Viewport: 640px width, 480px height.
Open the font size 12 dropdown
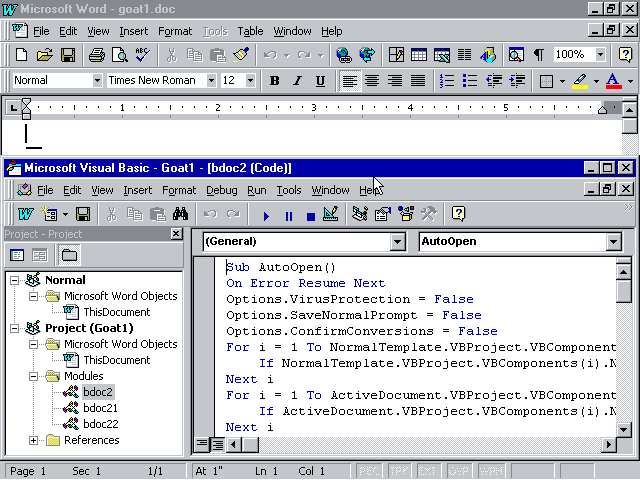[x=250, y=80]
